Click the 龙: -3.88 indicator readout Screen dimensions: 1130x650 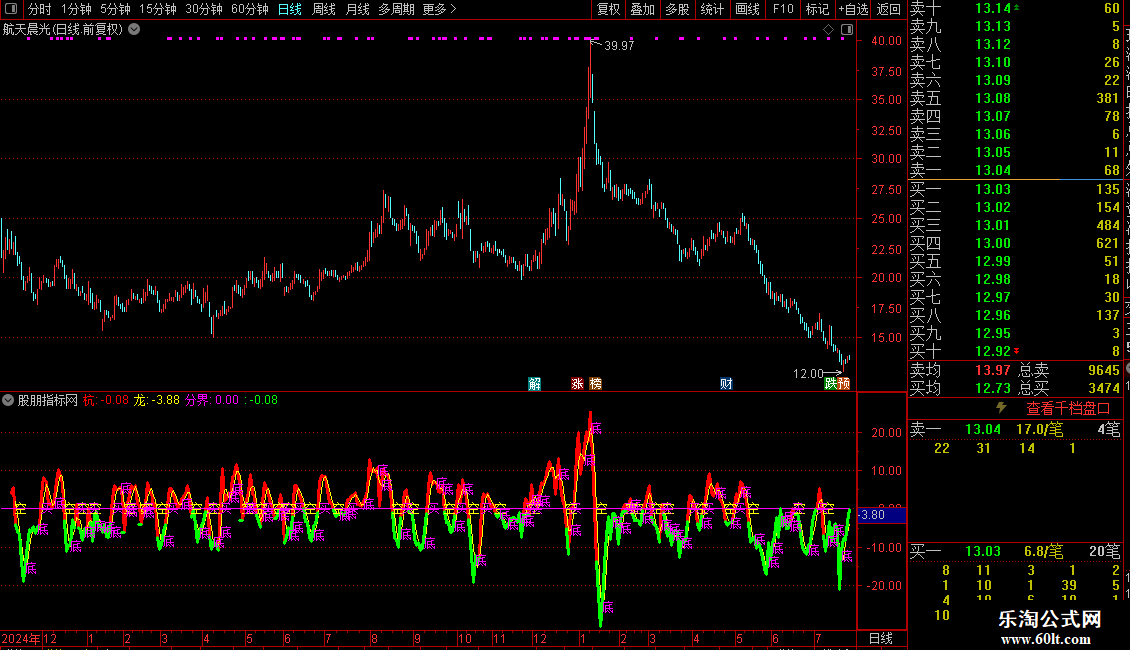pyautogui.click(x=156, y=400)
